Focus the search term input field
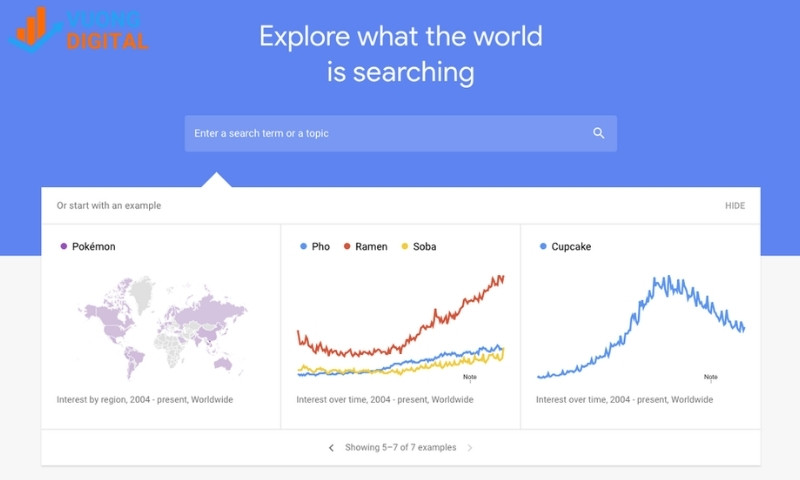 pyautogui.click(x=385, y=133)
